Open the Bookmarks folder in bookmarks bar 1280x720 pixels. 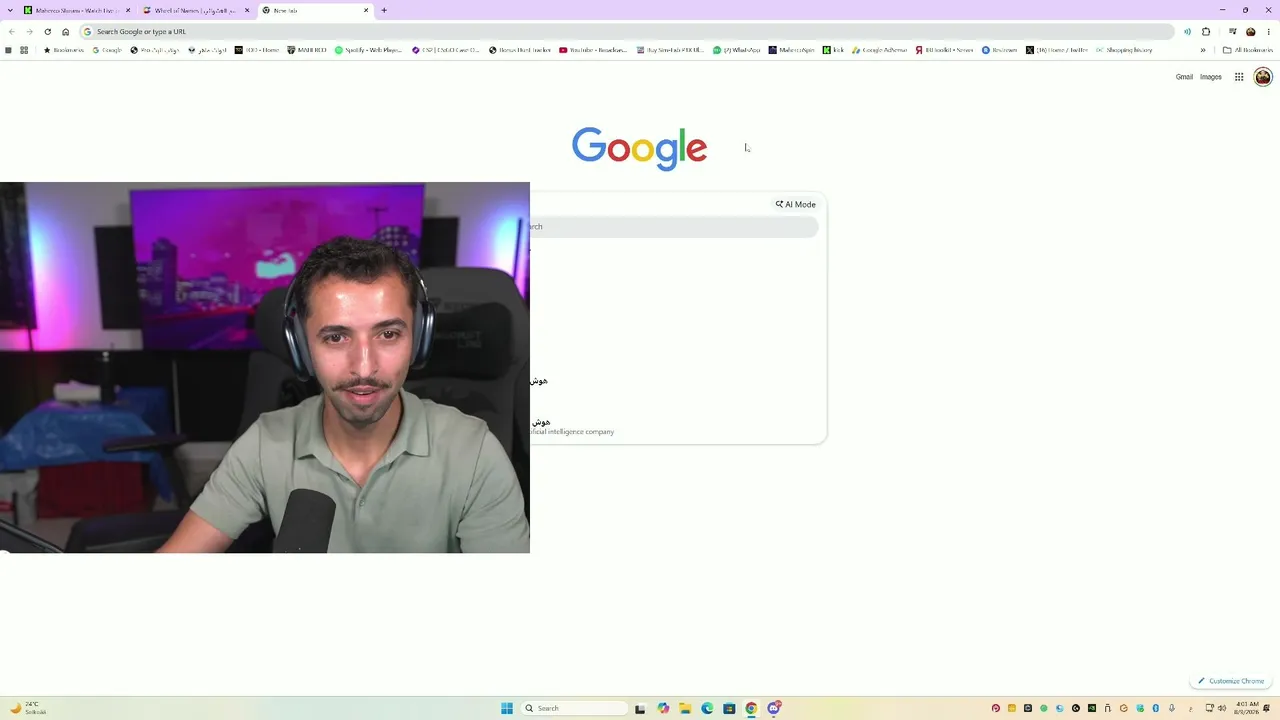click(x=64, y=50)
